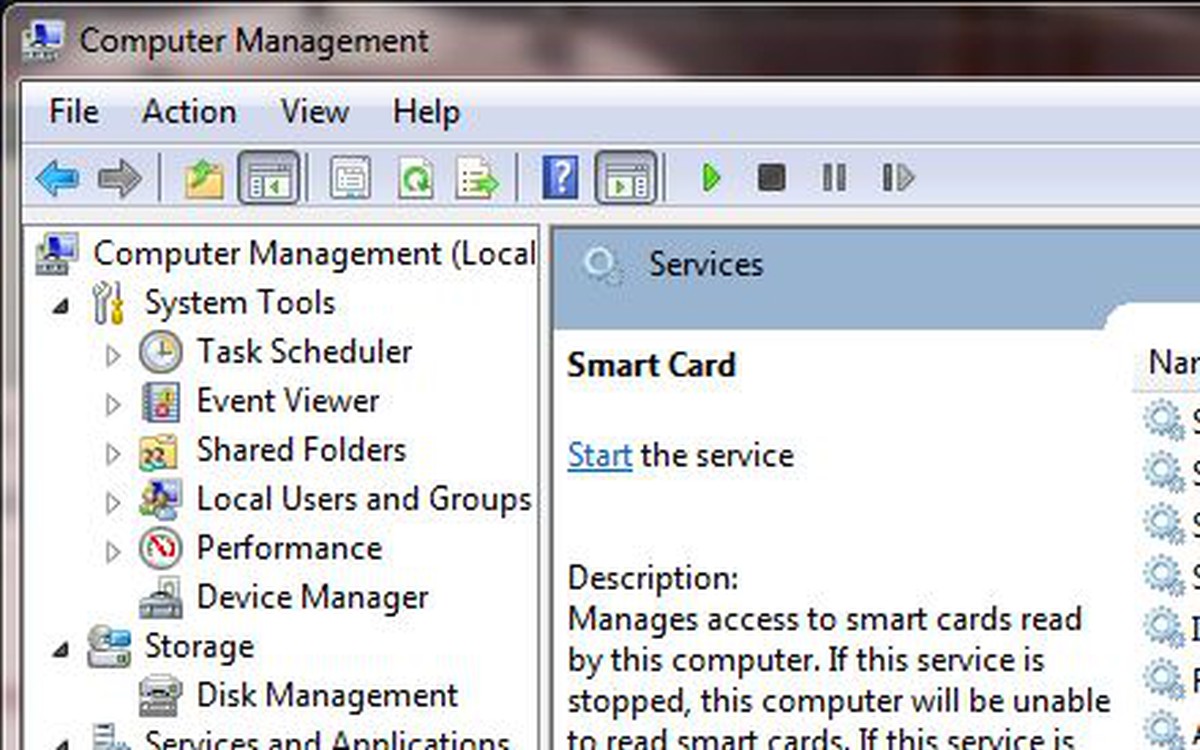Expand the Shared Folders node arrow
The width and height of the screenshot is (1200, 750).
click(x=113, y=452)
